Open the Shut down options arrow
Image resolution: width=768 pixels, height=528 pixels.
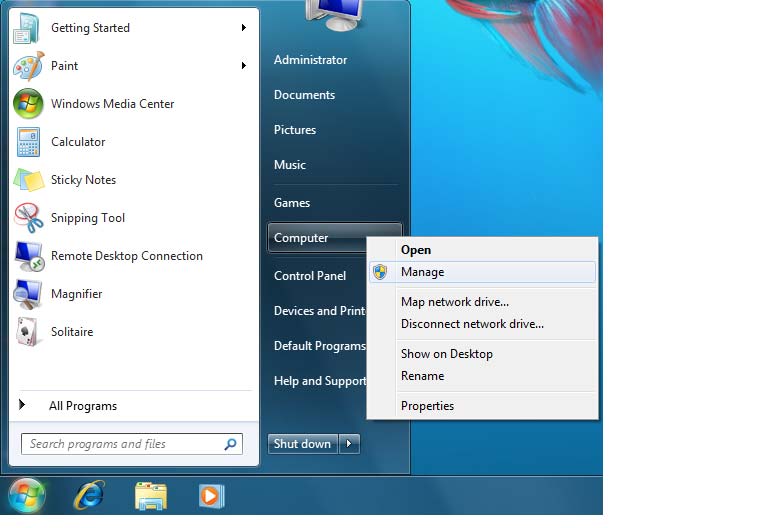click(349, 444)
